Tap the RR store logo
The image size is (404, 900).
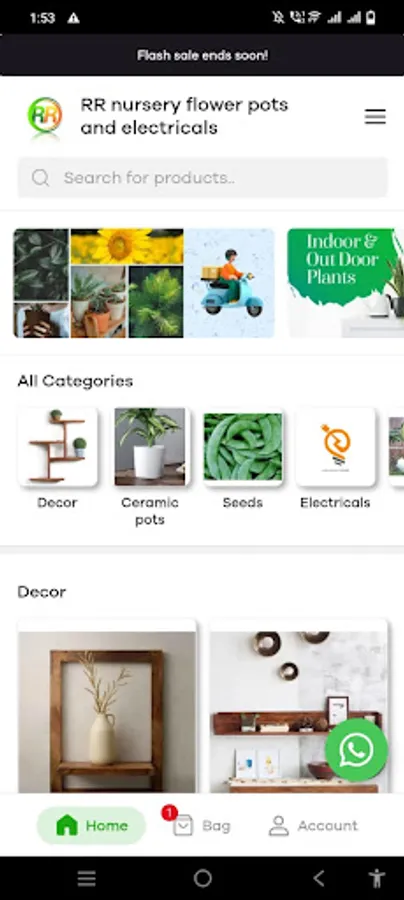coord(45,117)
